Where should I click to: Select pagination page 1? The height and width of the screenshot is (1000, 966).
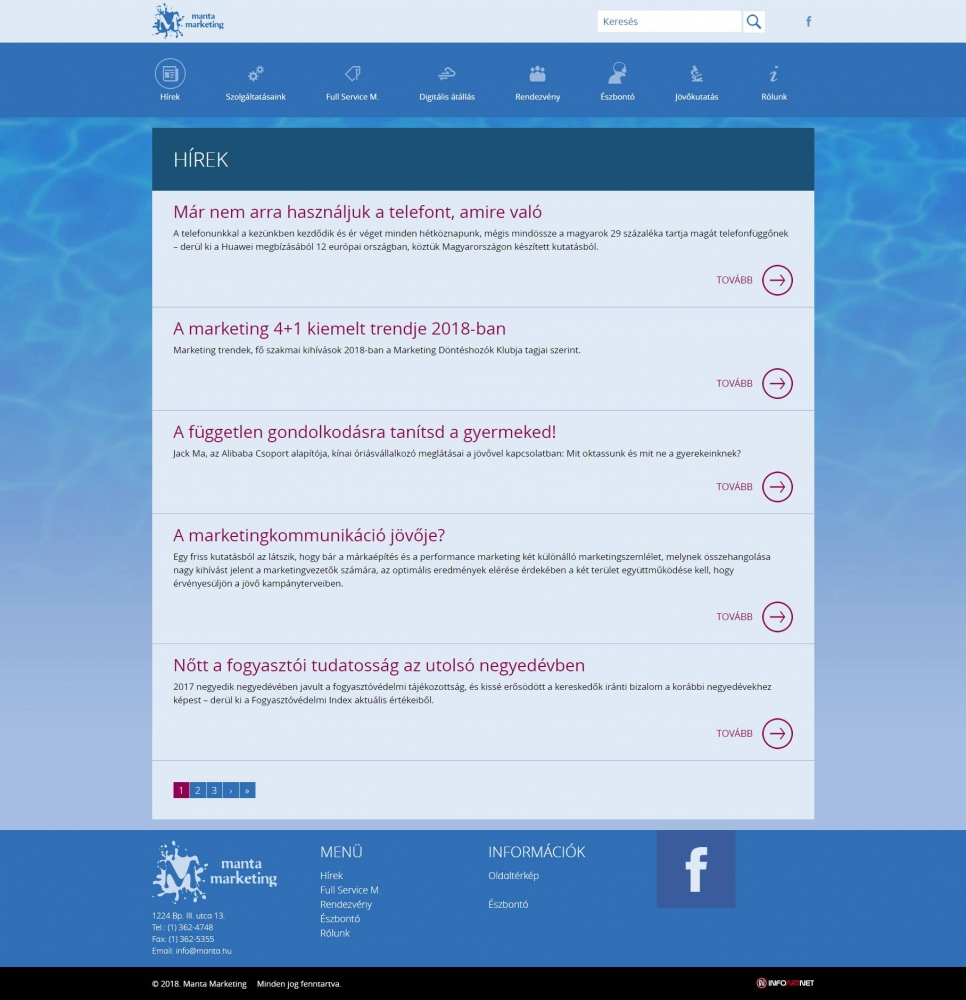tap(181, 790)
